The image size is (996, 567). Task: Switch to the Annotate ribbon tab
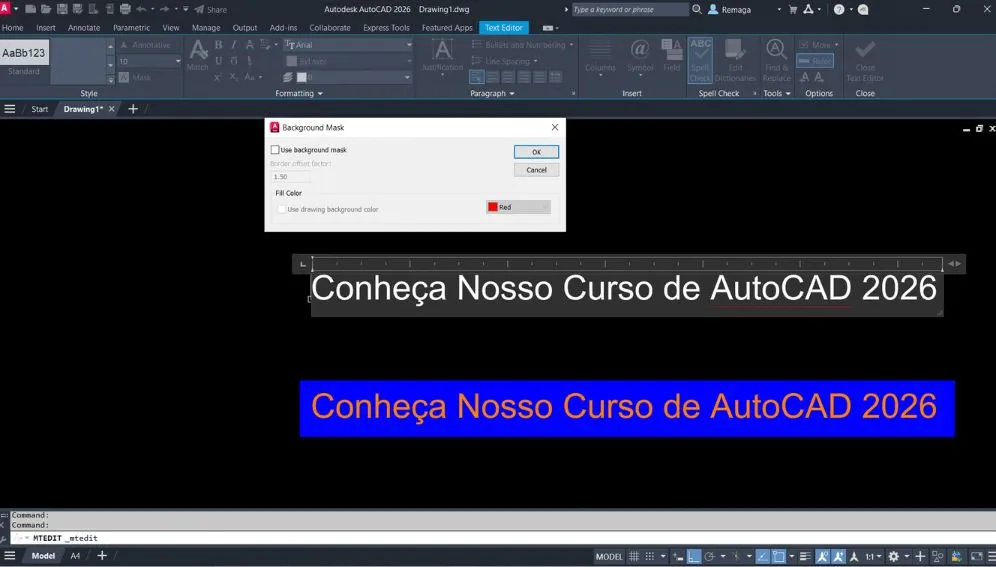click(x=84, y=28)
